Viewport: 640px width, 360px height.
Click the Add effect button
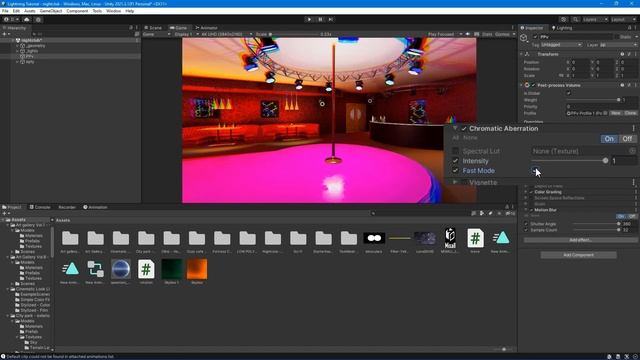click(580, 240)
